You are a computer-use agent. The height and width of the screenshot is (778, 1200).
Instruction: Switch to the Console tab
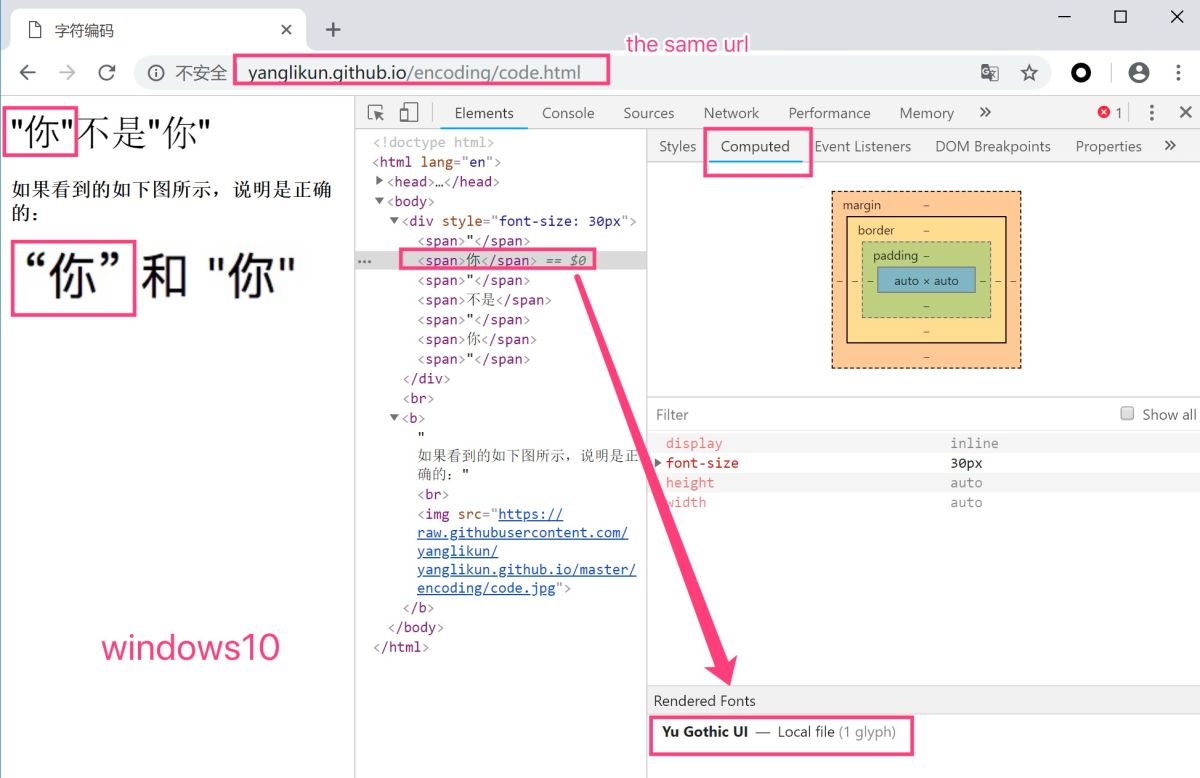click(568, 113)
